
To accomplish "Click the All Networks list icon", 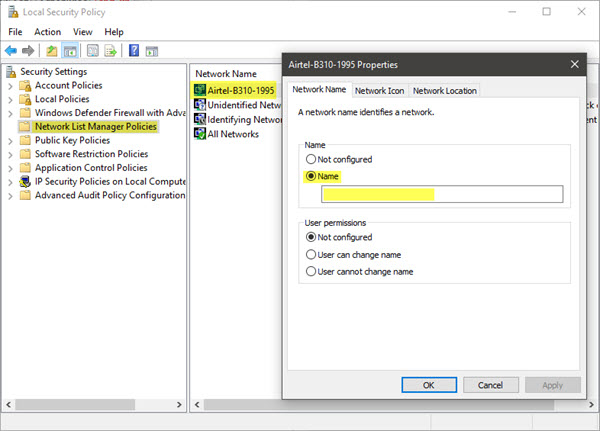I will point(200,134).
